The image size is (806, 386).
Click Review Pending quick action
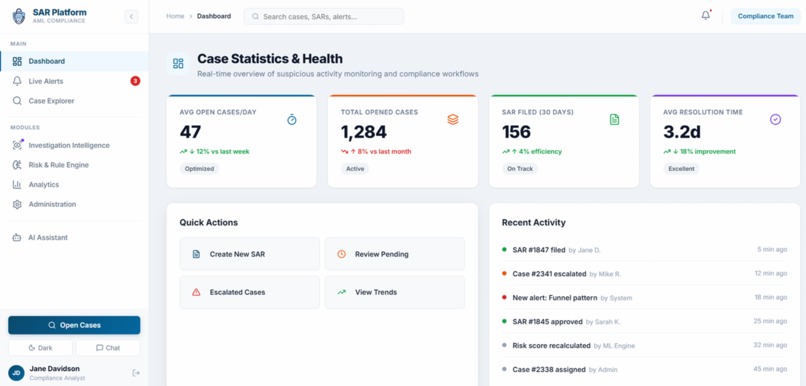[395, 254]
